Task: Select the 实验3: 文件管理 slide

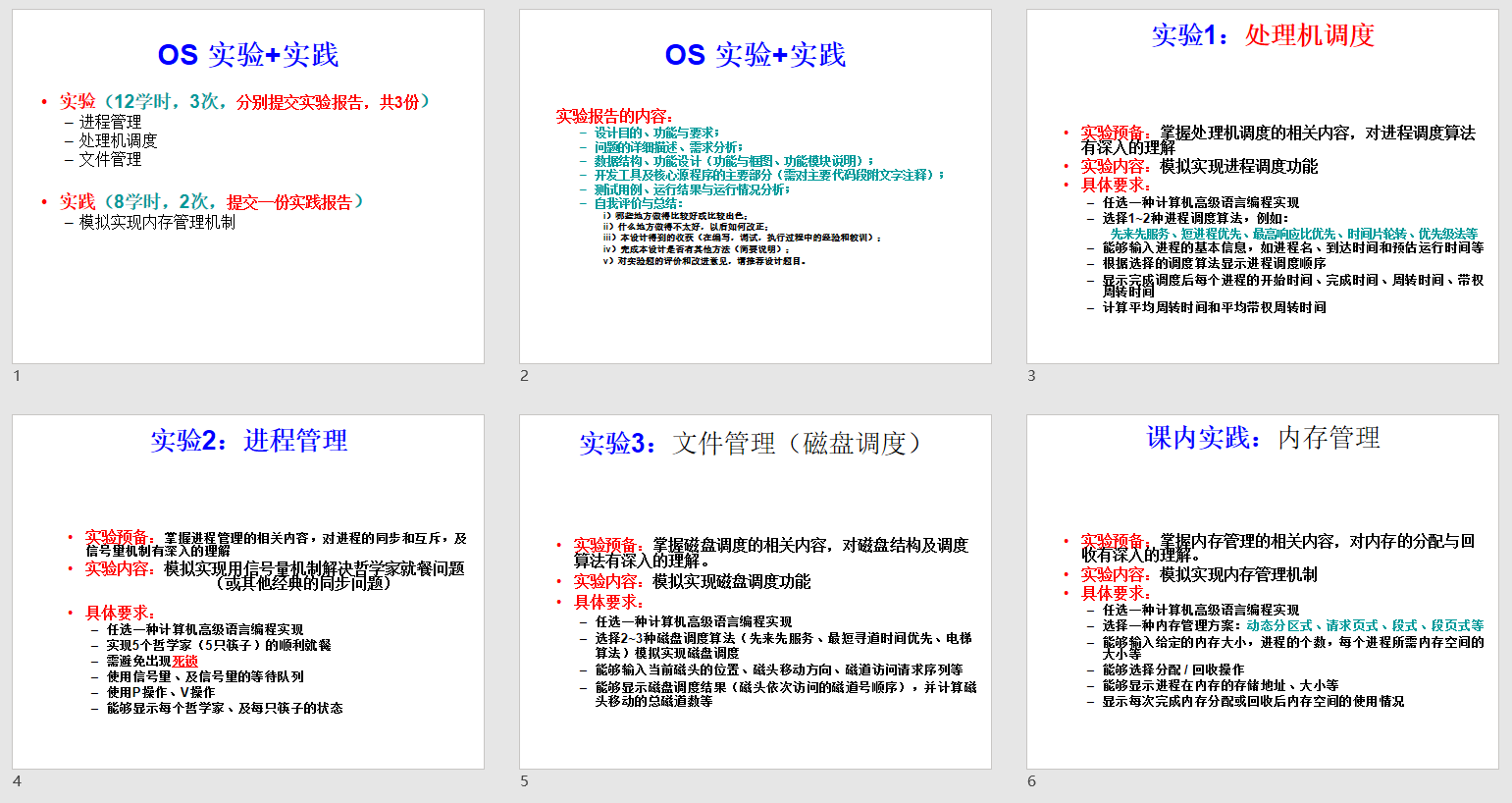Action: pyautogui.click(x=755, y=591)
